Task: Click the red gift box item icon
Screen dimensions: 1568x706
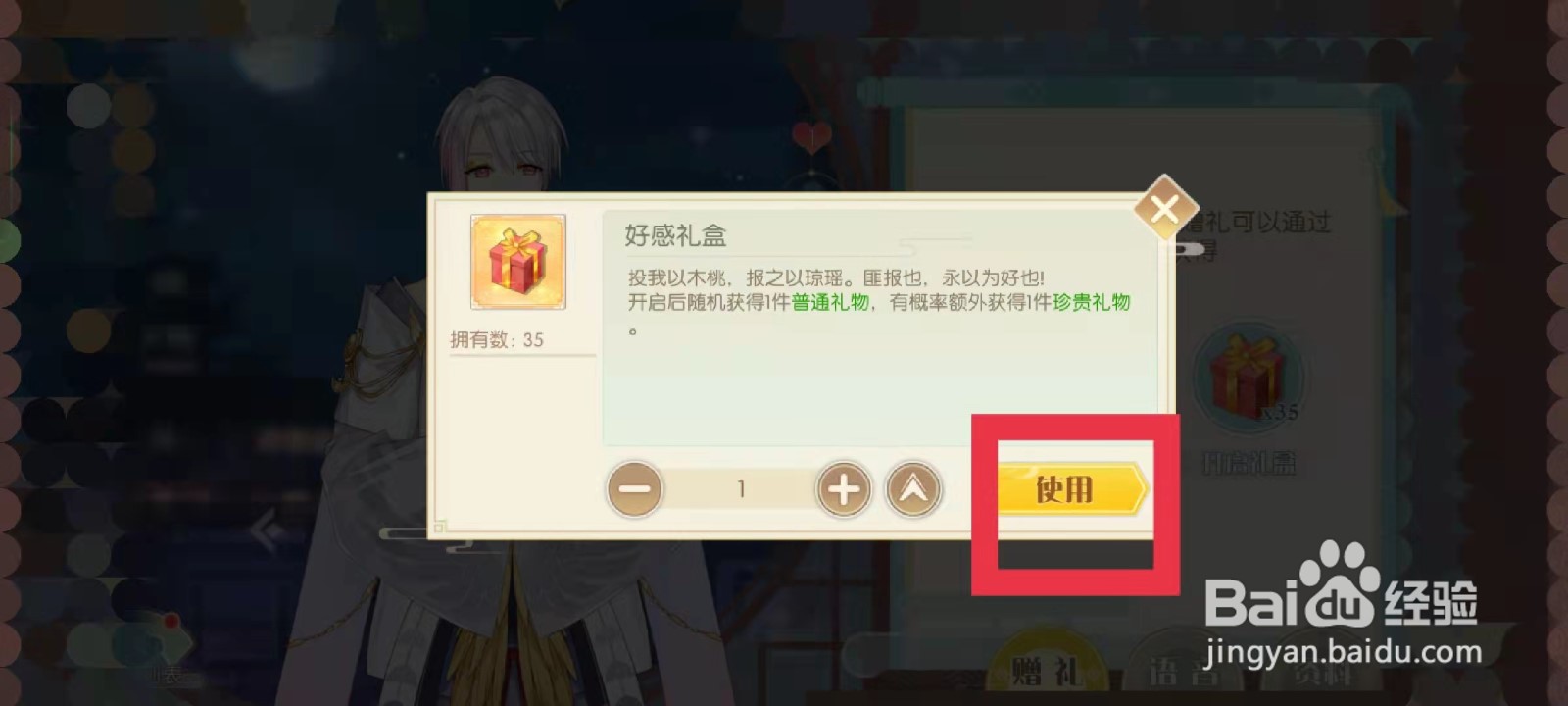Action: (x=518, y=262)
